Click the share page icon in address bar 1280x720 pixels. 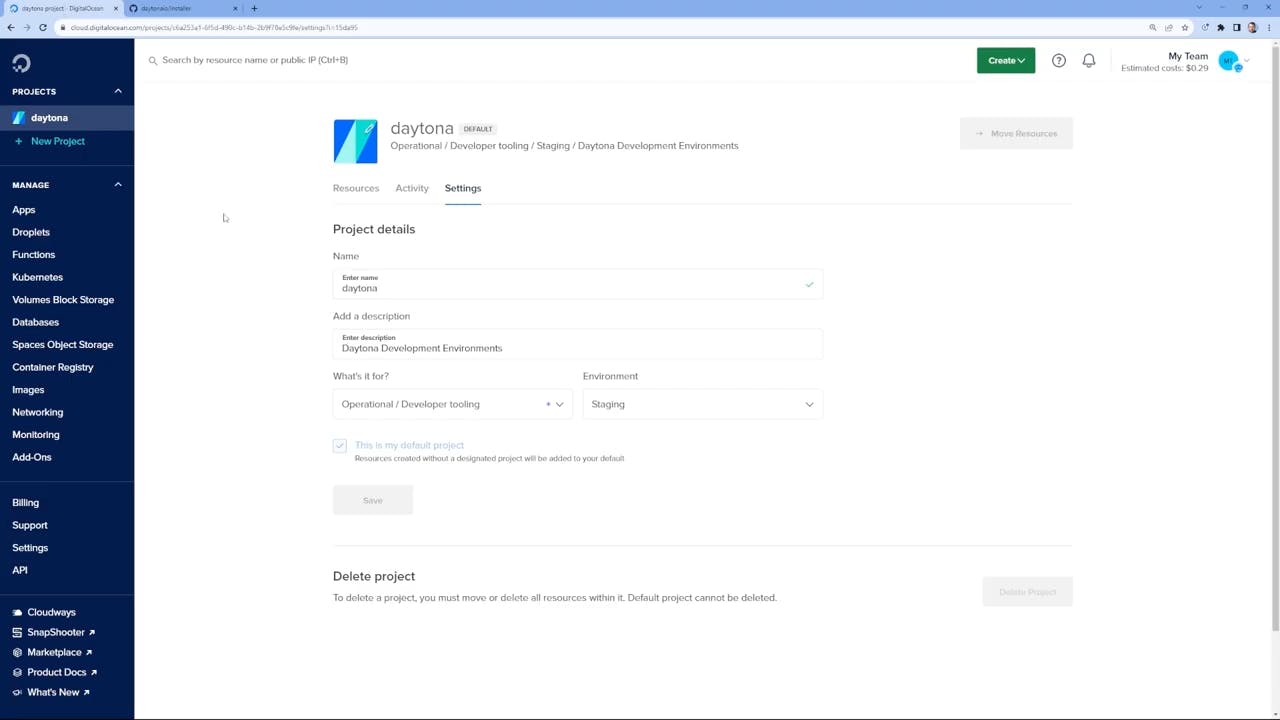point(1169,28)
